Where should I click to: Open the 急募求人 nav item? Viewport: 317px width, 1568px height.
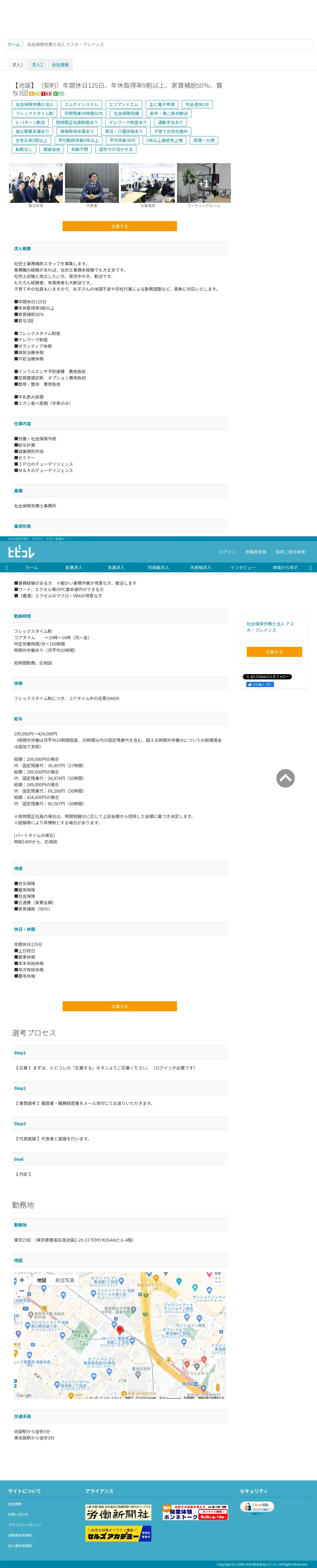click(x=116, y=567)
